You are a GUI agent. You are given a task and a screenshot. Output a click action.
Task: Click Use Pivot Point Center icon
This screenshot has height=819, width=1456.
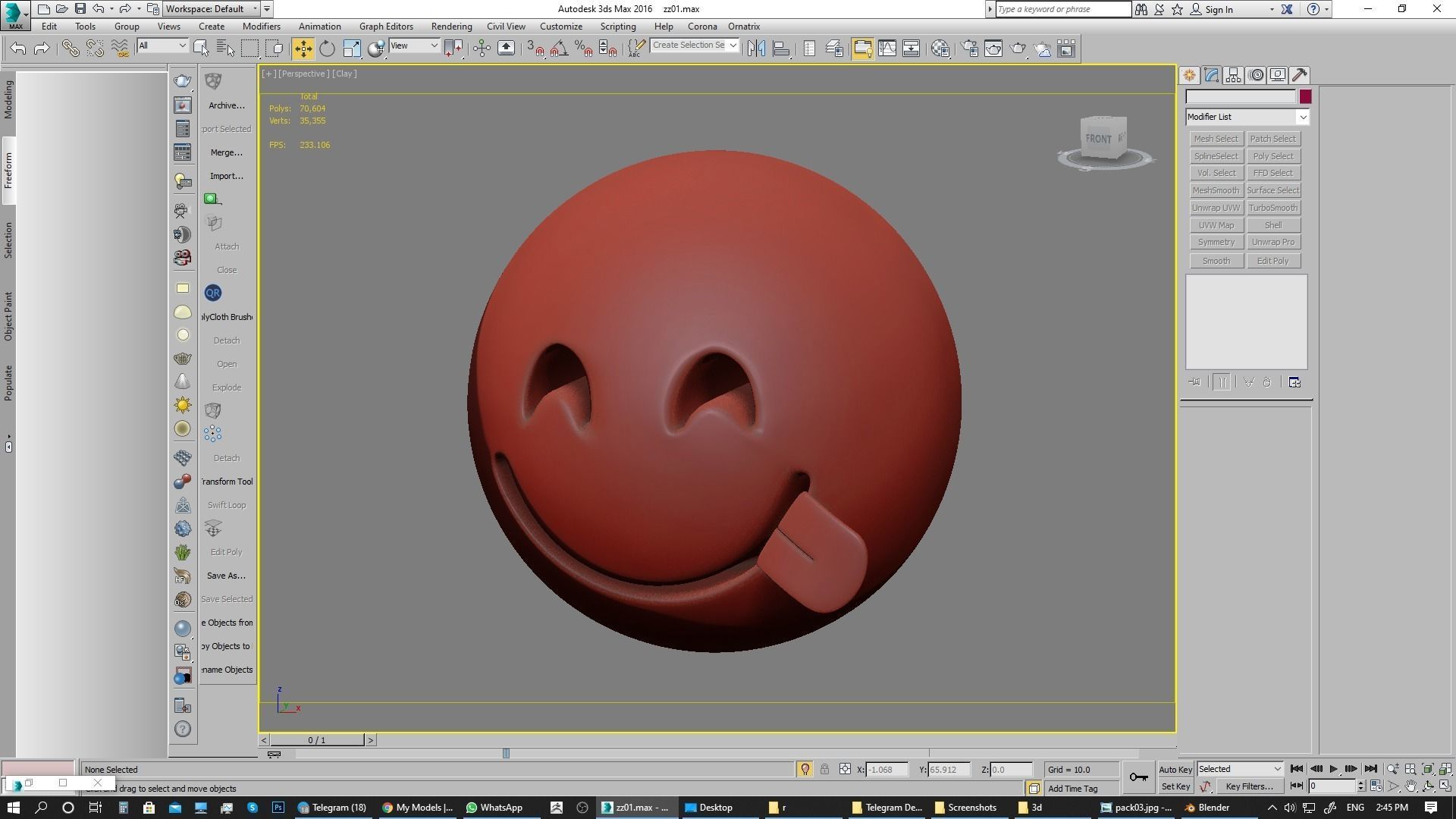pos(453,49)
